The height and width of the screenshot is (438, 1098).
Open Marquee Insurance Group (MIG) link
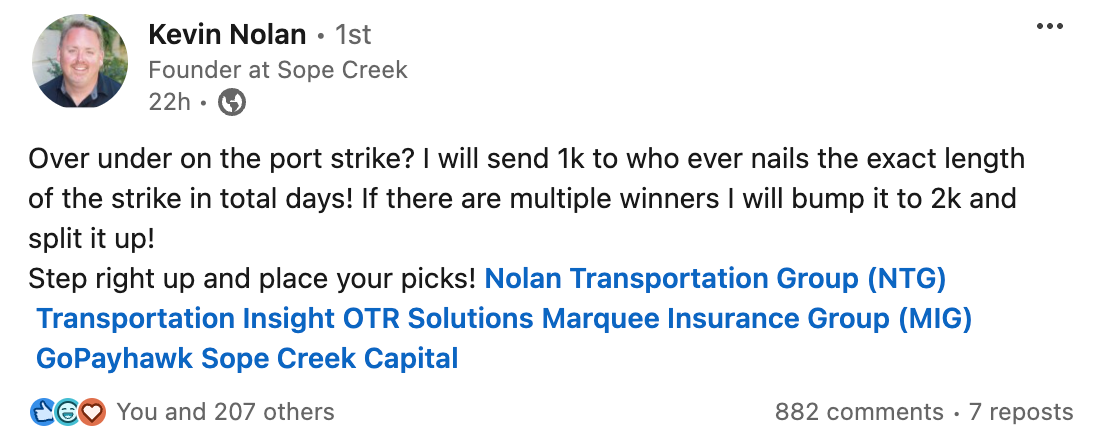pyautogui.click(x=757, y=318)
